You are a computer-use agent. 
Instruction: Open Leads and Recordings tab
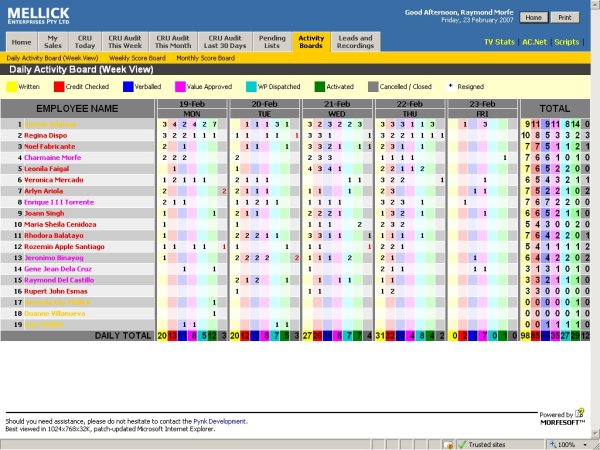click(x=355, y=42)
